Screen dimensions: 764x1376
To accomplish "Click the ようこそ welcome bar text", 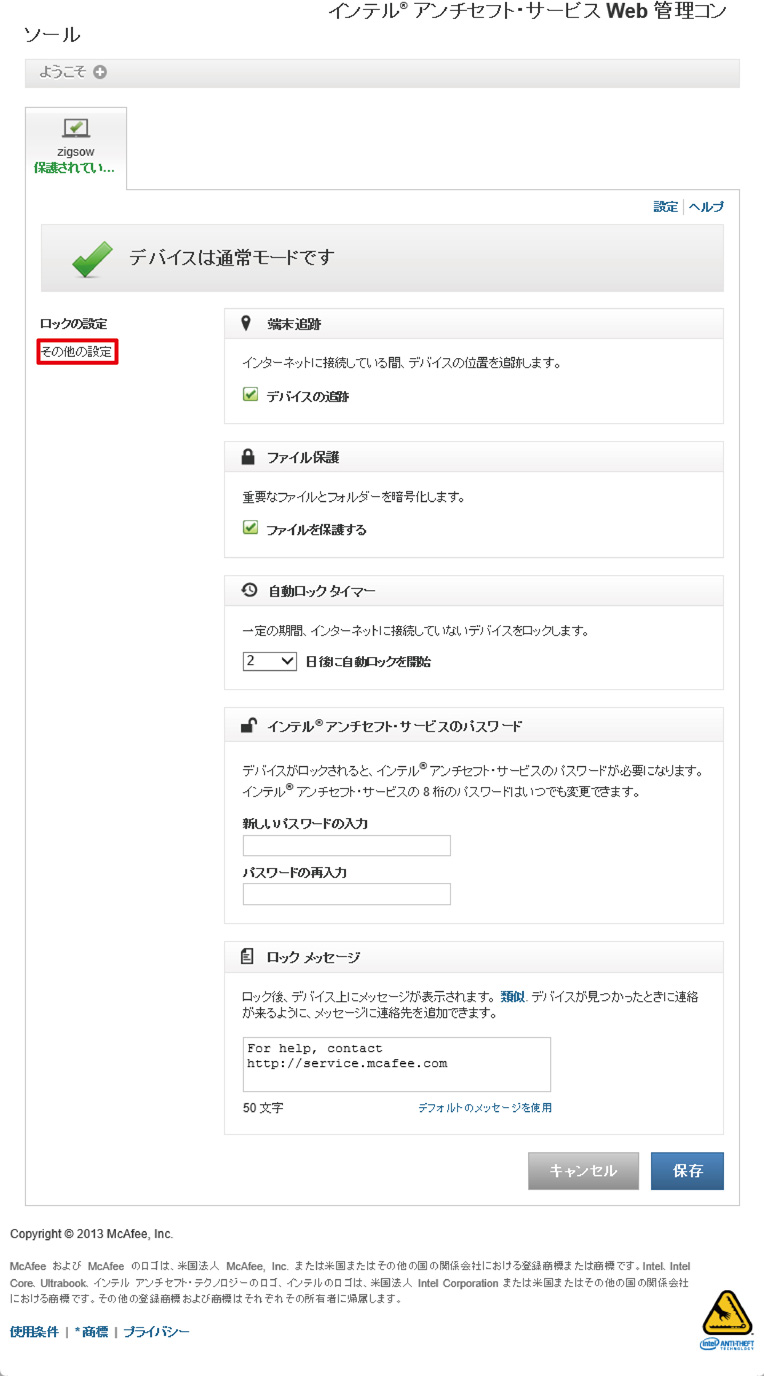I will 64,72.
